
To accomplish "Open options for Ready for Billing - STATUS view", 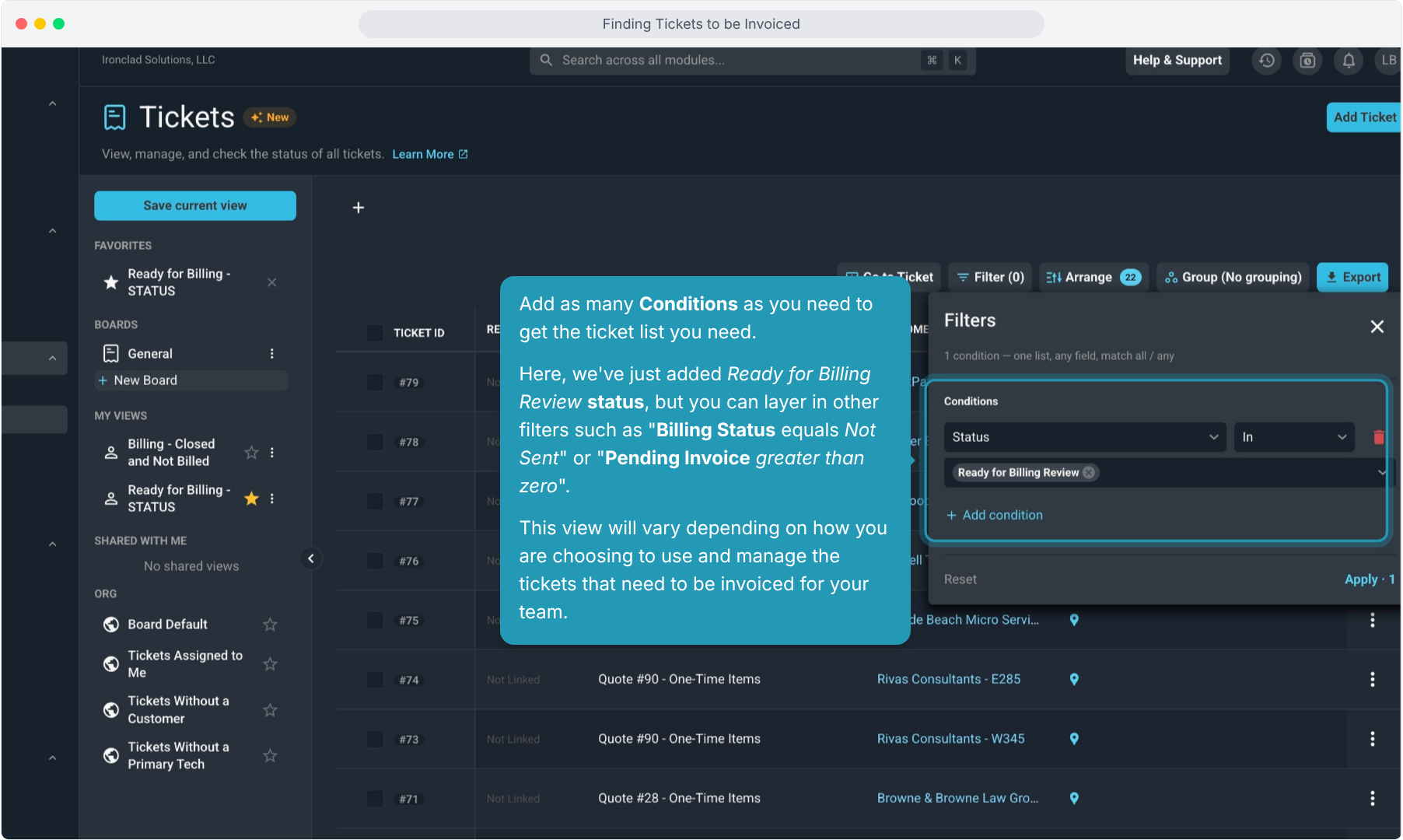I will (272, 499).
